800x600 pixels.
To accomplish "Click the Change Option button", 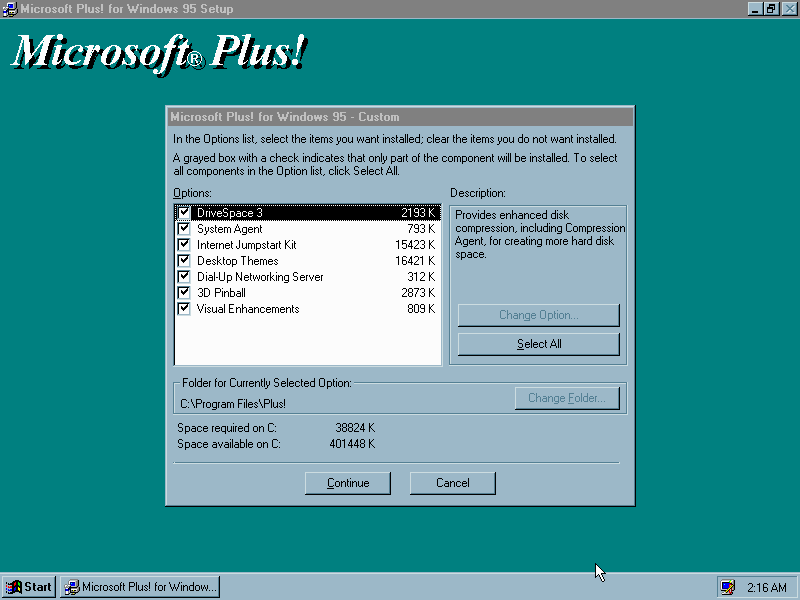I will (539, 315).
